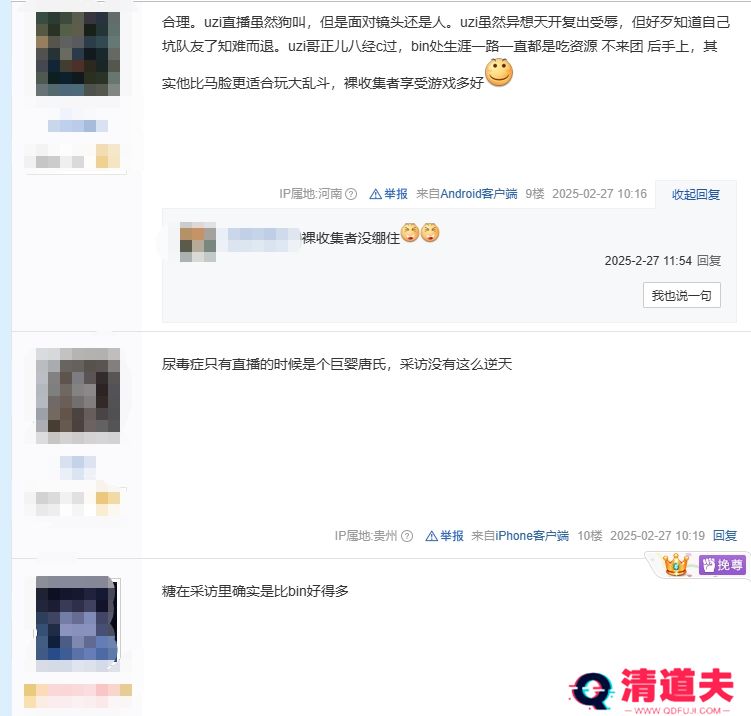Open the blue avatar of the last poster

pos(78,624)
